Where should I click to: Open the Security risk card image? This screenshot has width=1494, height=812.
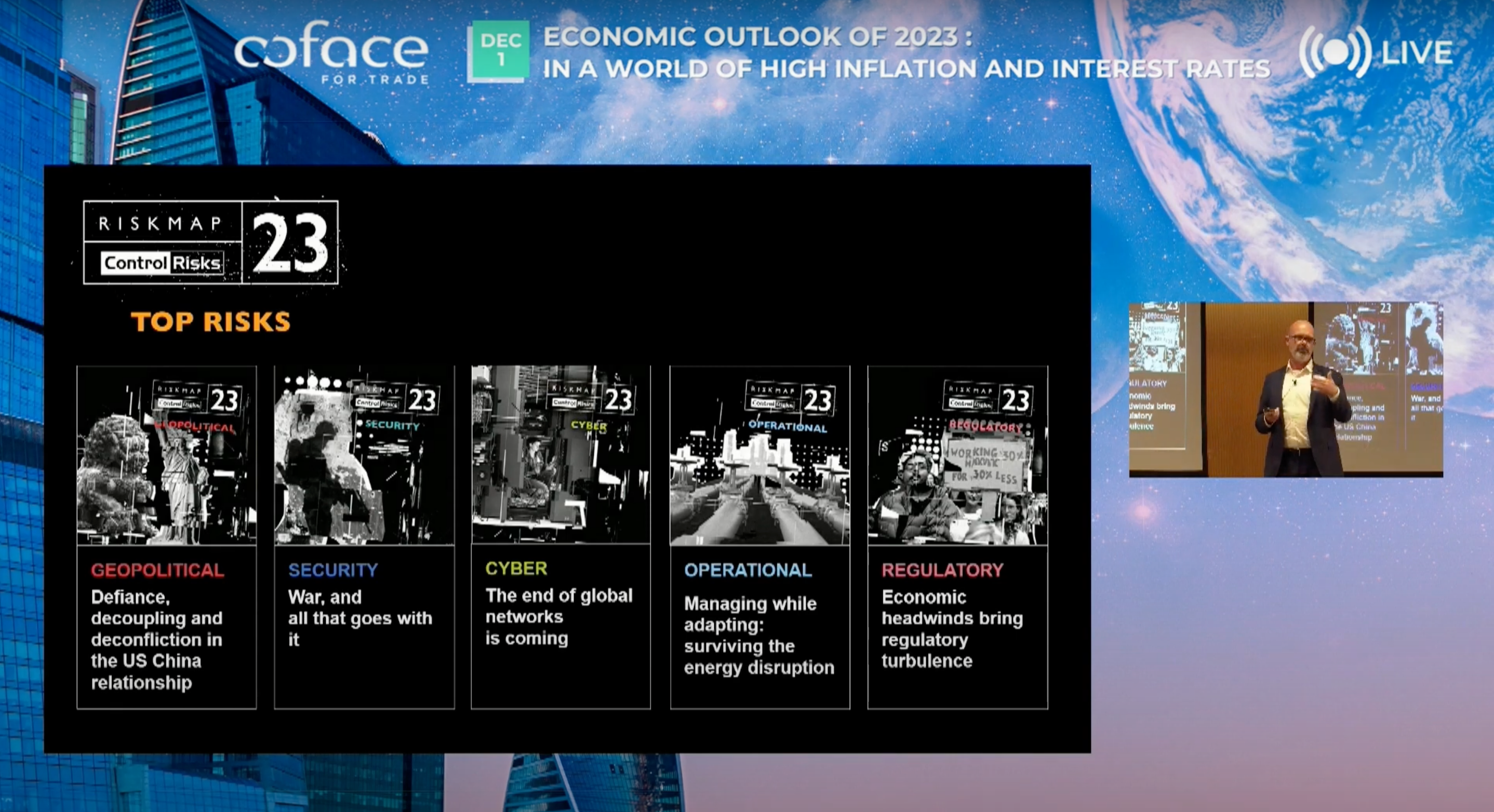(364, 455)
